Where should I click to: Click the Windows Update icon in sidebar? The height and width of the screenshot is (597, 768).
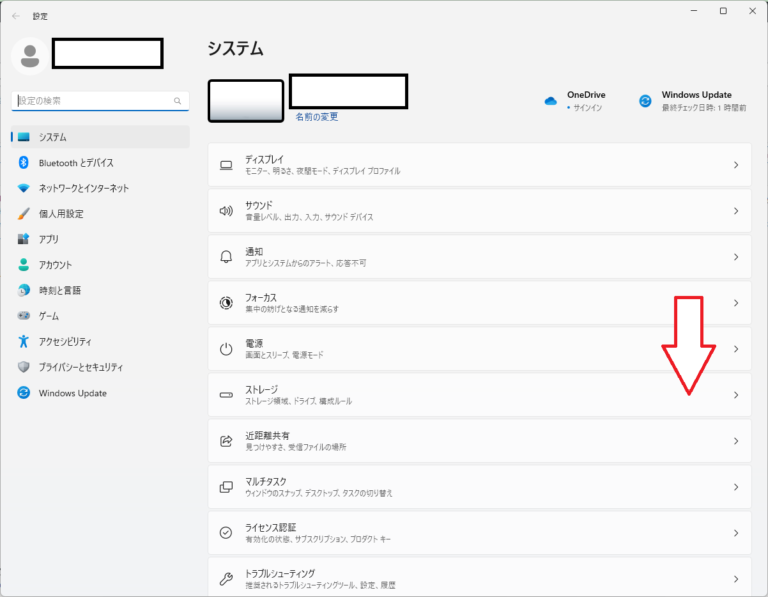coord(23,393)
